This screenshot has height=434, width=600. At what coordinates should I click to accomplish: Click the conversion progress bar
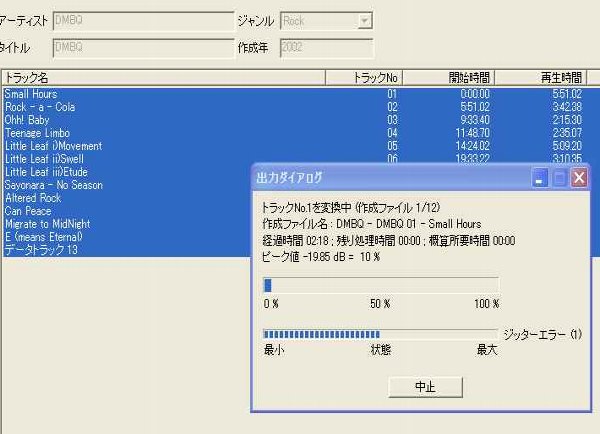[x=380, y=285]
